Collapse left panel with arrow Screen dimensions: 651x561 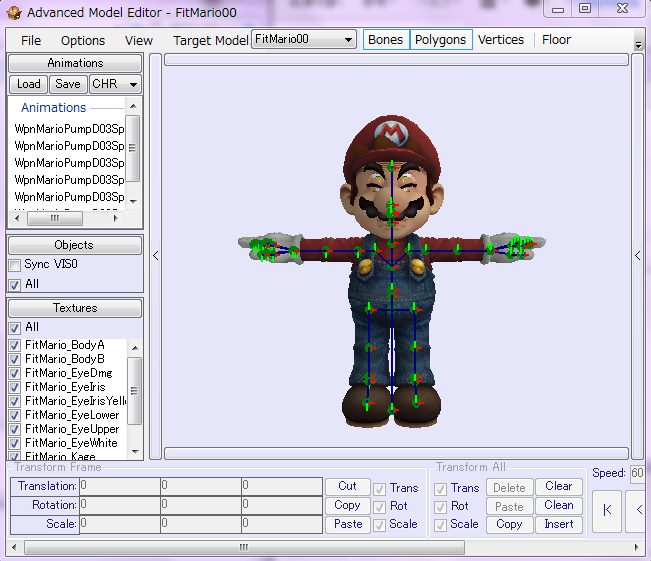pyautogui.click(x=155, y=256)
